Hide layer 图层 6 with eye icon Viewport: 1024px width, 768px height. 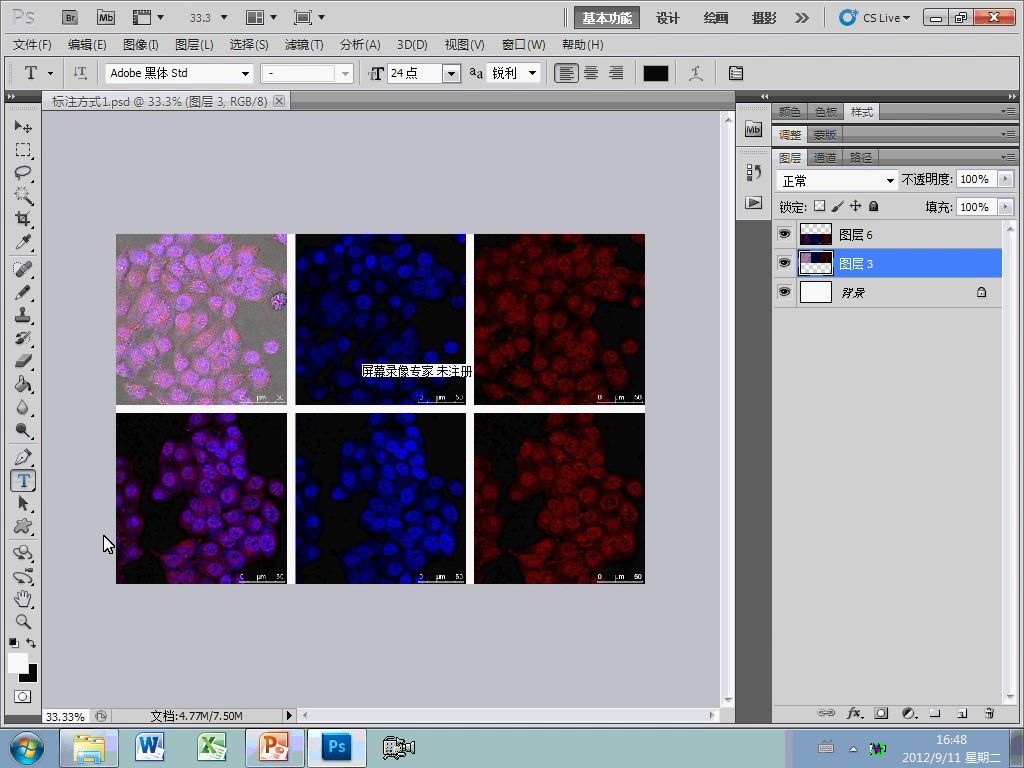(x=784, y=234)
